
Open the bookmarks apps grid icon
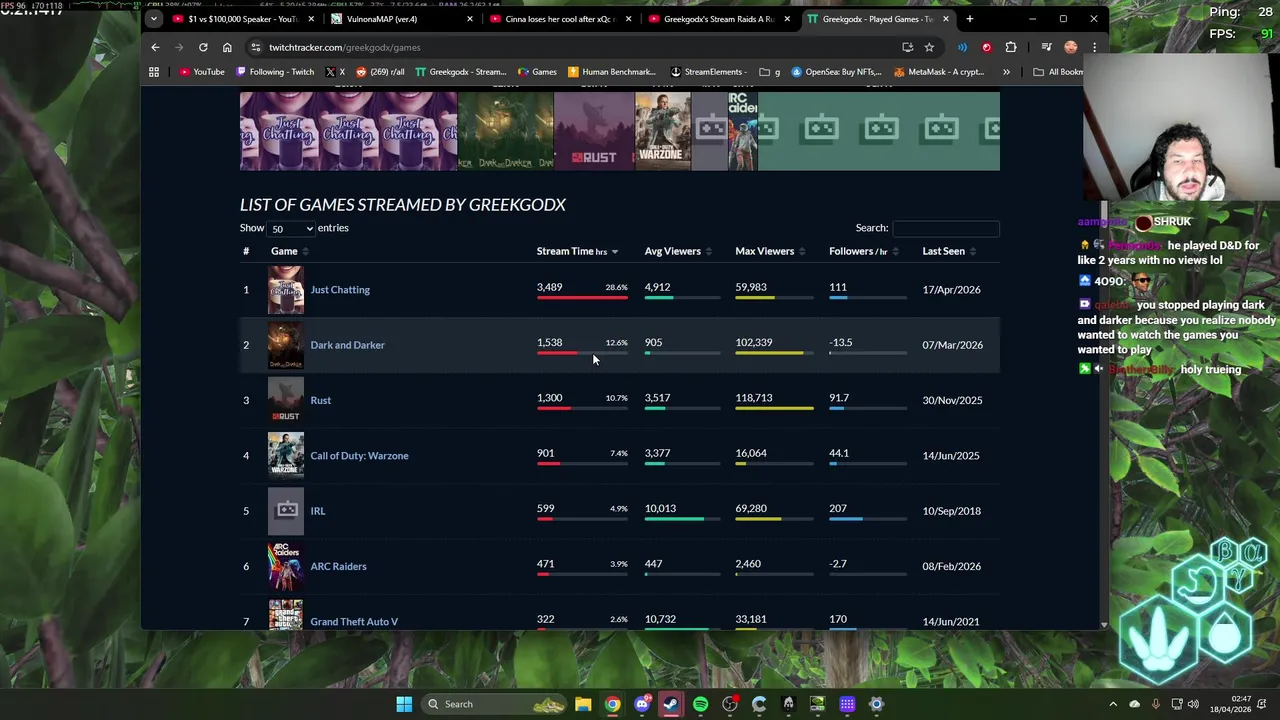pyautogui.click(x=154, y=72)
